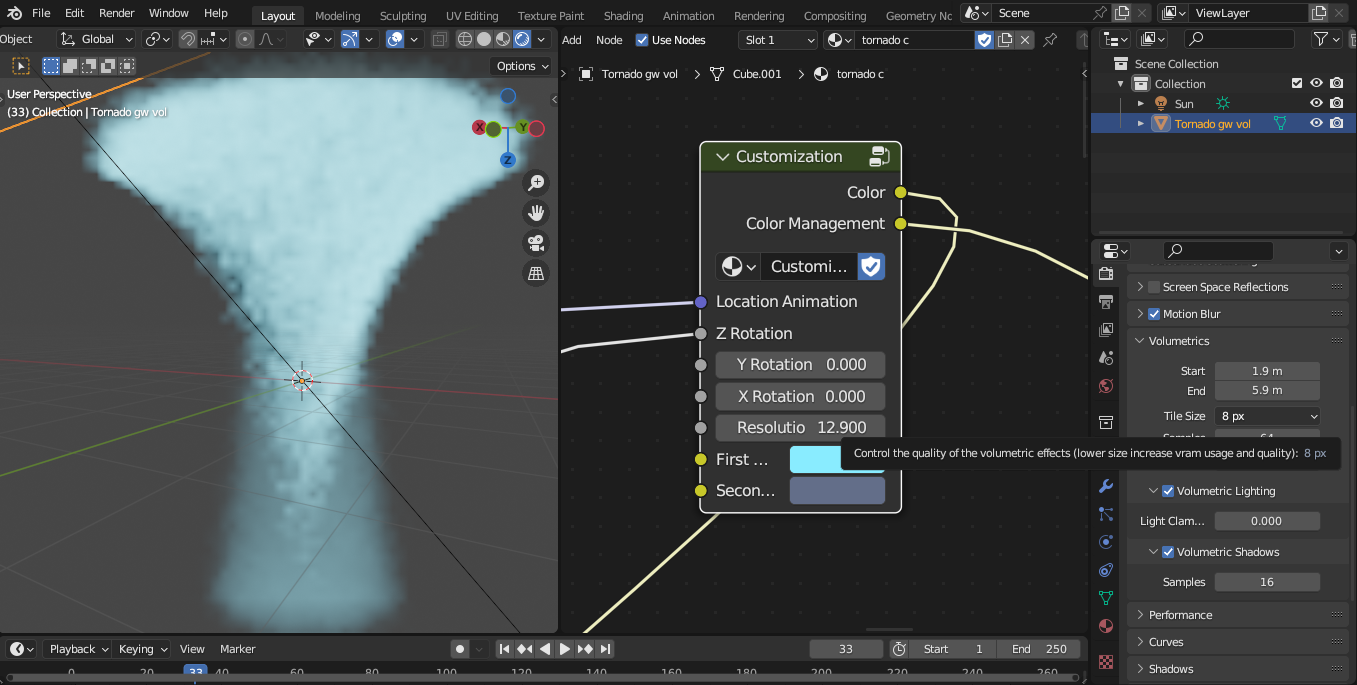Expand the Shadows panel
The image size is (1357, 685).
pos(1239,669)
